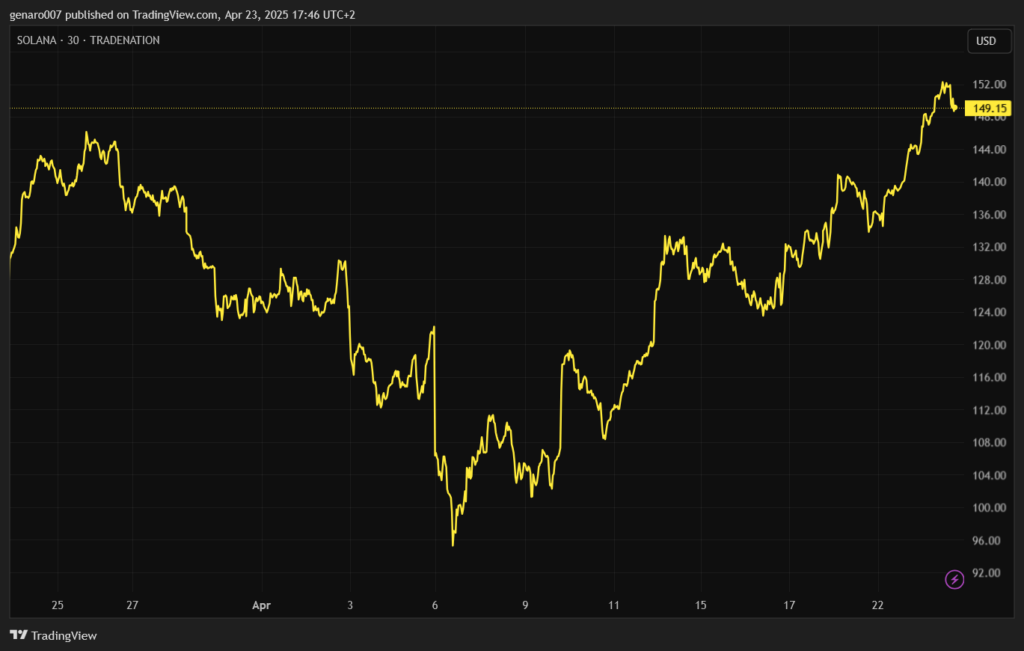Select the Apr label on time axis
The image size is (1024, 651).
pyautogui.click(x=261, y=605)
